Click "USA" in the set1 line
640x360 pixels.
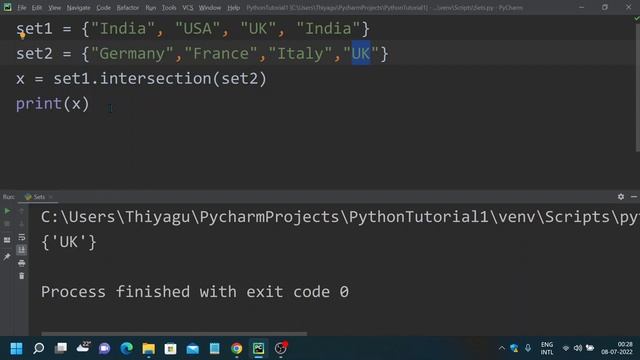point(198,29)
